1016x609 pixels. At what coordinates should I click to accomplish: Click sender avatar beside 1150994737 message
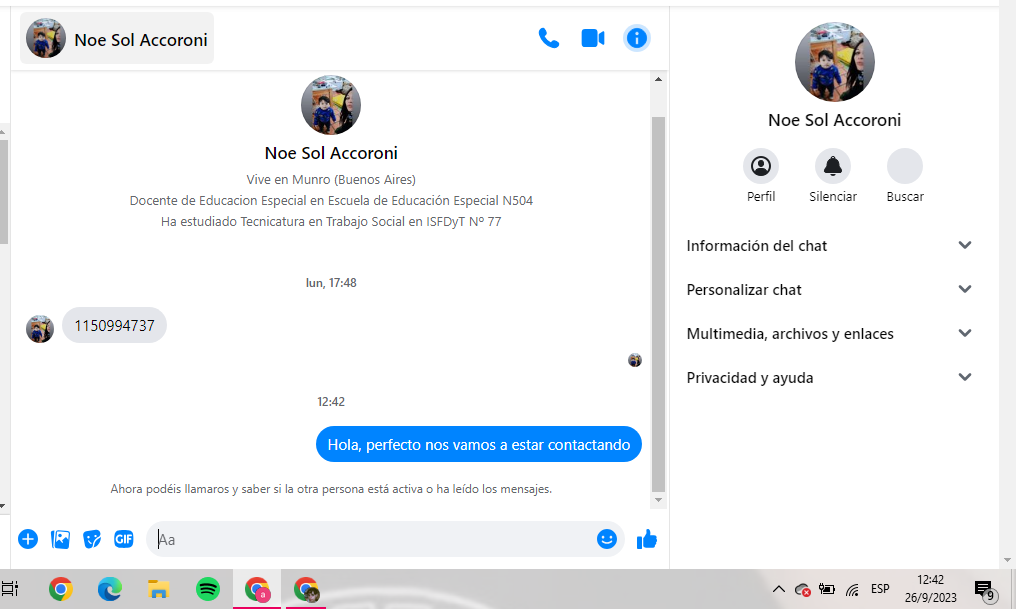[40, 329]
